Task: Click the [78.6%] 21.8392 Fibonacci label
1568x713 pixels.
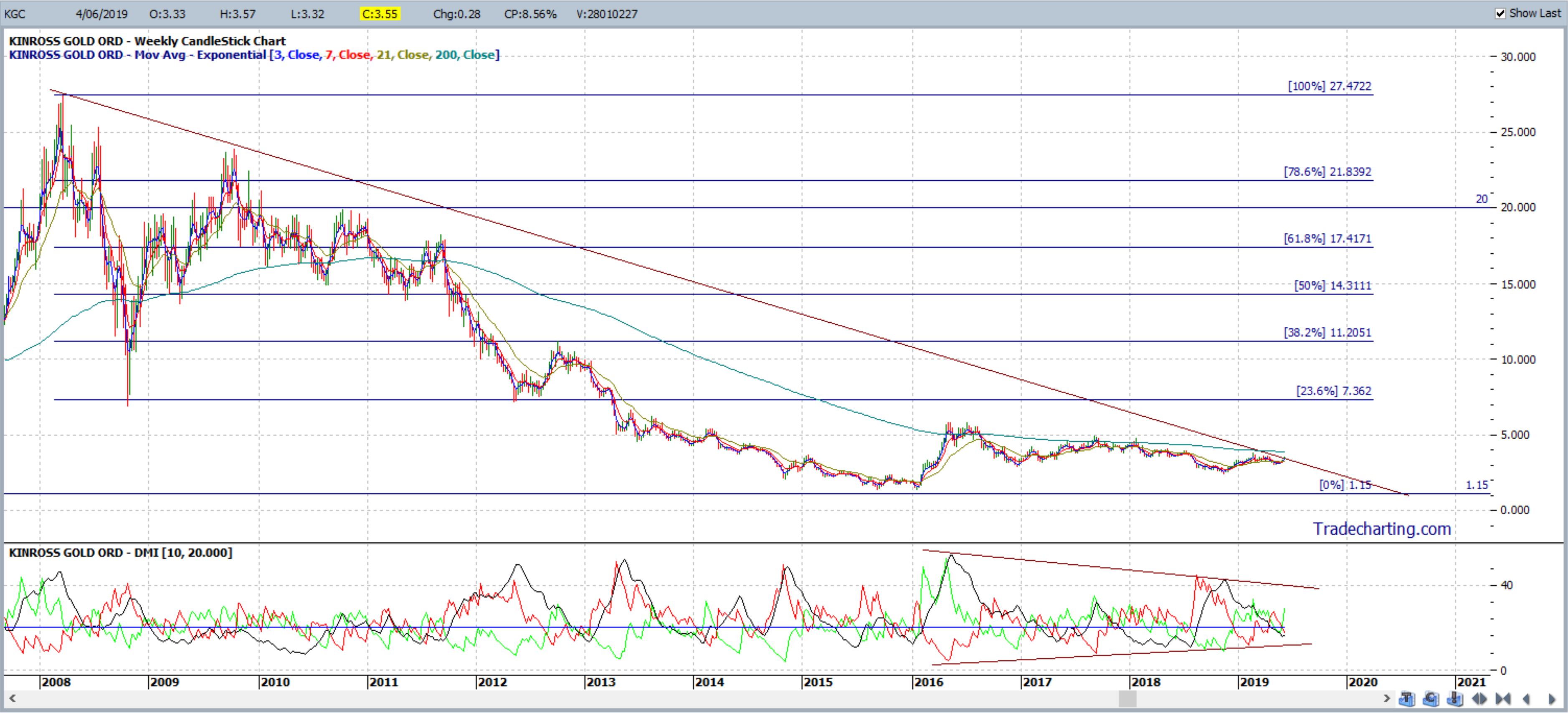Action: click(1327, 172)
